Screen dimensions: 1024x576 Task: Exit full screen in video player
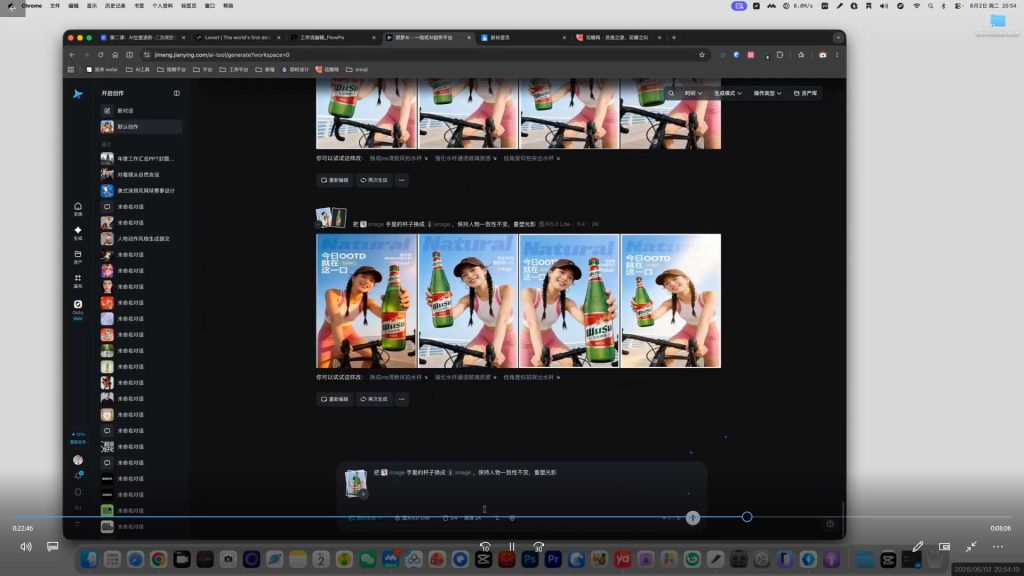click(x=971, y=547)
